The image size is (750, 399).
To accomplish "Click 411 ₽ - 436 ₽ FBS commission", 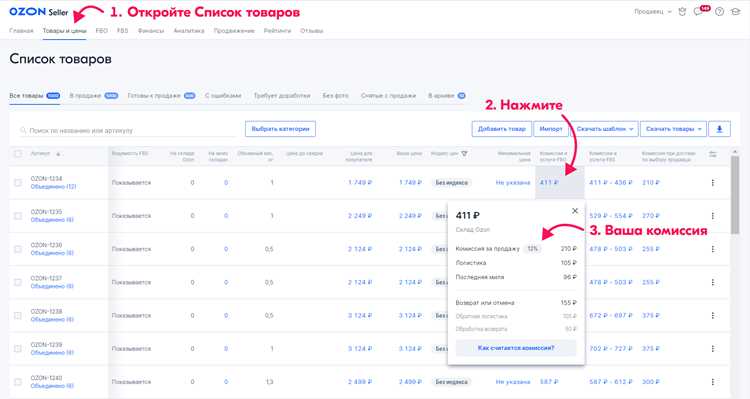I will (x=611, y=182).
